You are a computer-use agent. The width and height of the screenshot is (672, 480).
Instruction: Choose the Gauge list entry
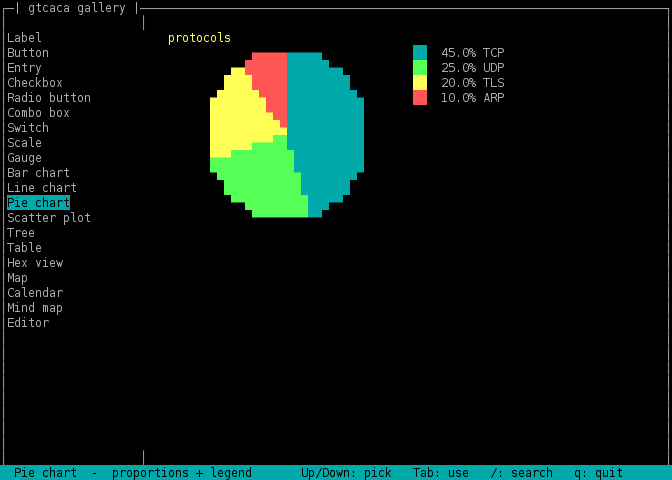pos(24,158)
